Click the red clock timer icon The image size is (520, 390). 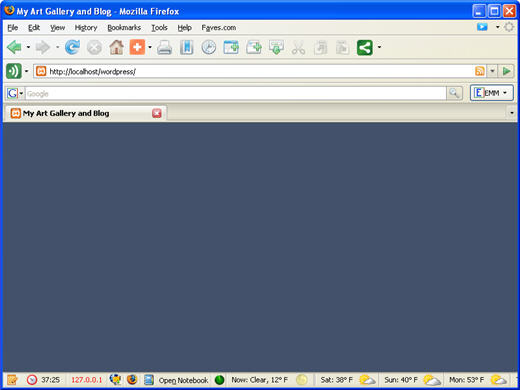(32, 380)
